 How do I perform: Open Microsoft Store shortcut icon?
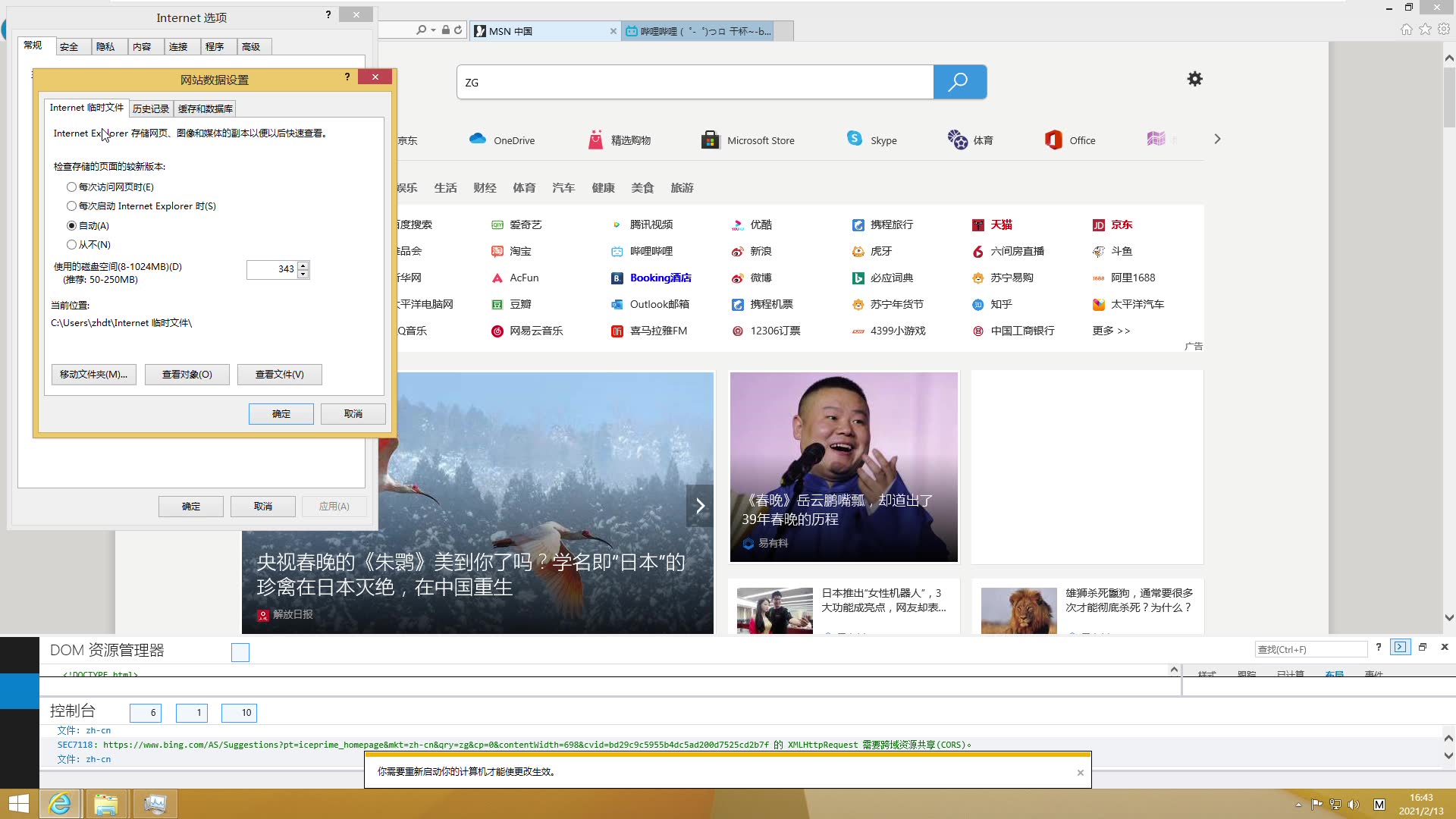(710, 140)
